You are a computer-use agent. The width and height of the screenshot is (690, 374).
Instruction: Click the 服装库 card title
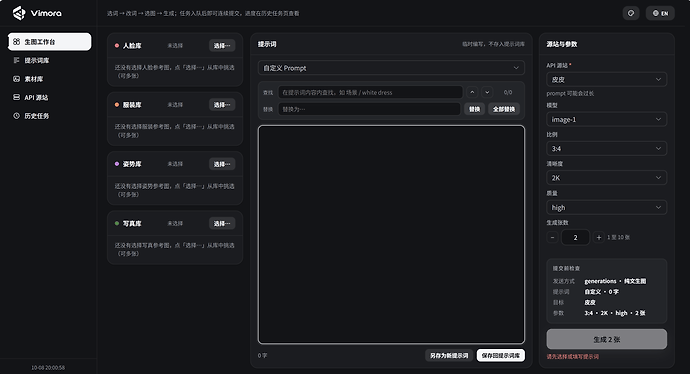tap(132, 105)
